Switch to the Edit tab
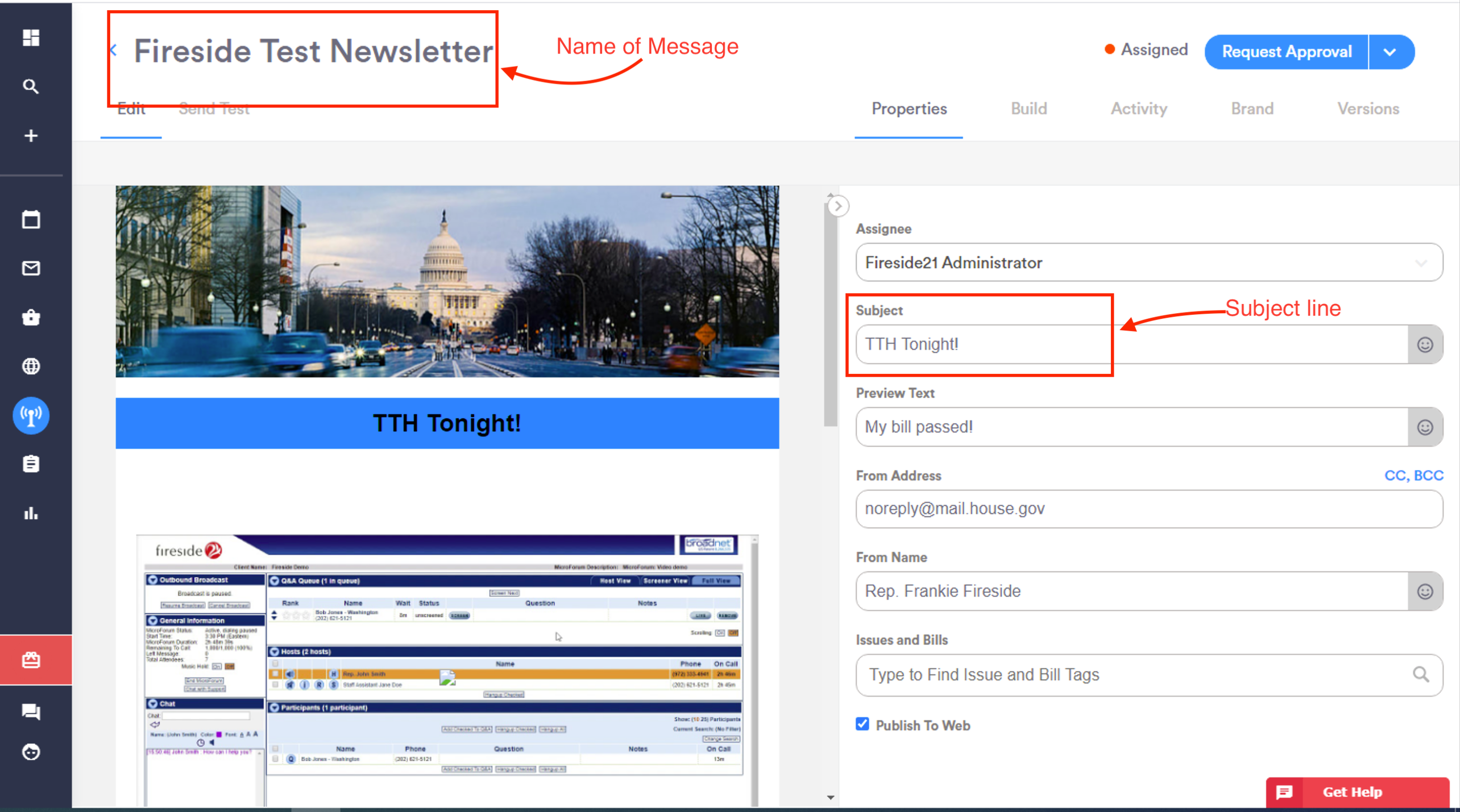This screenshot has height=812, width=1460. click(x=131, y=109)
